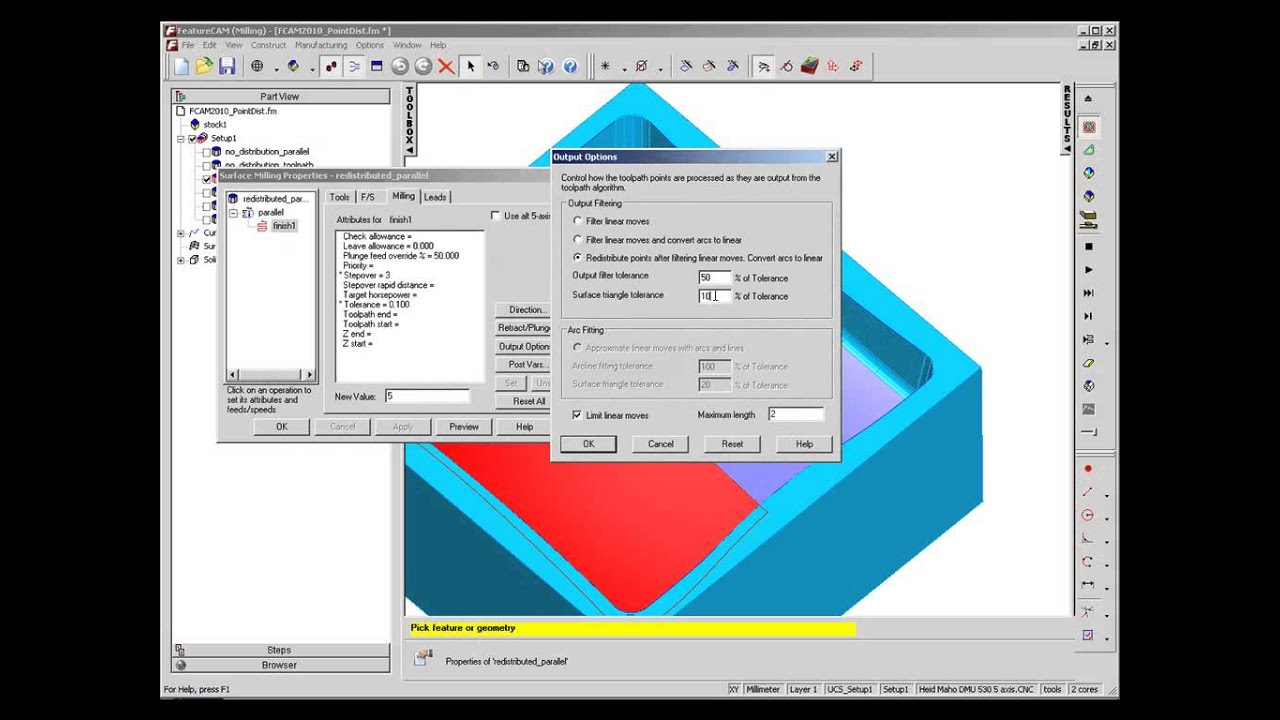Image resolution: width=1280 pixels, height=720 pixels.
Task: Collapse the RESULTS side panel arrow
Action: point(1067,150)
